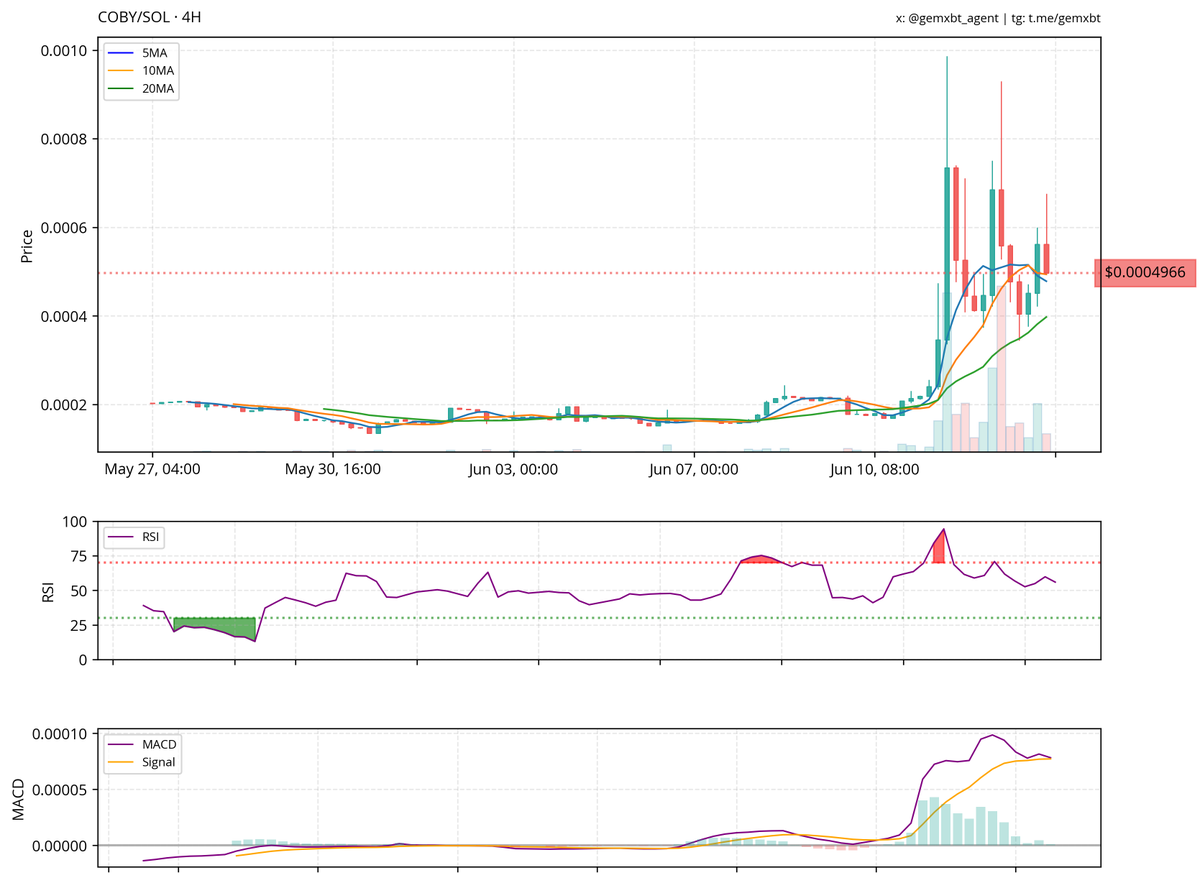
Task: Click the May 27, 04:00 date label
Action: (x=151, y=468)
